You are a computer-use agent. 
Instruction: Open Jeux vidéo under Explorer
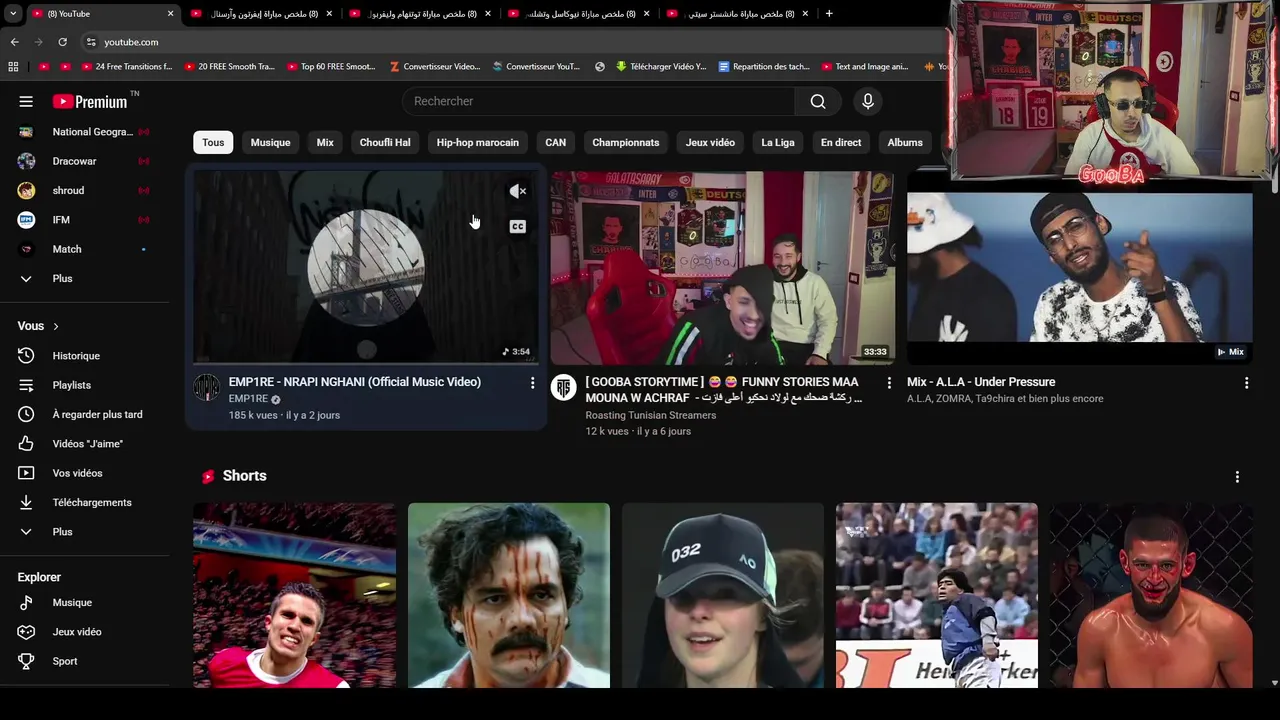84,632
